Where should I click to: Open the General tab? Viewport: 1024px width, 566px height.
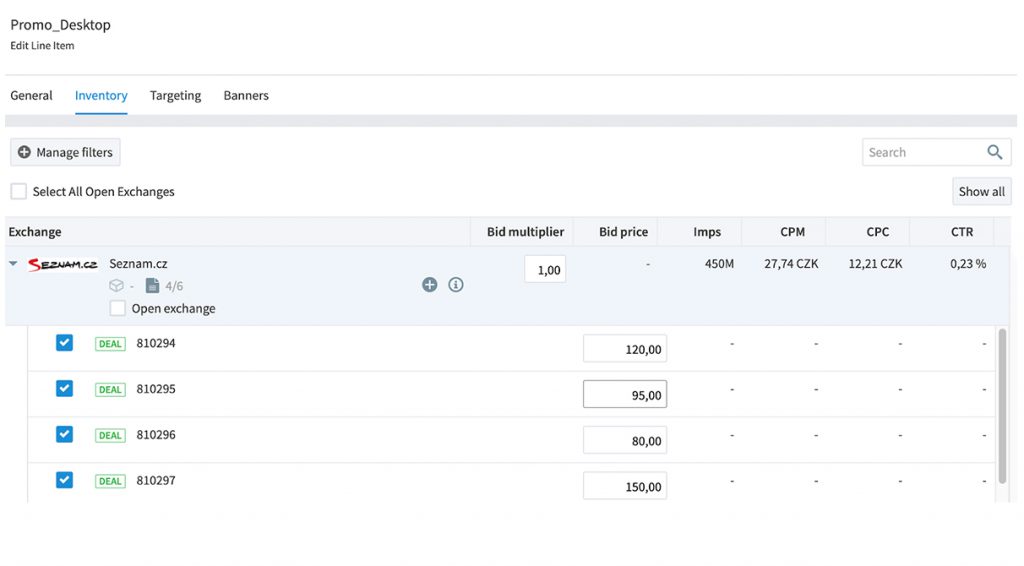coord(31,95)
